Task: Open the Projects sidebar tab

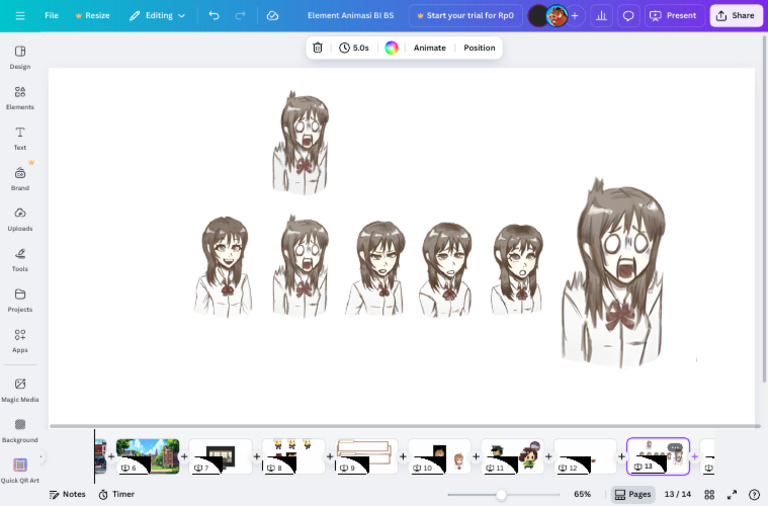Action: point(20,300)
